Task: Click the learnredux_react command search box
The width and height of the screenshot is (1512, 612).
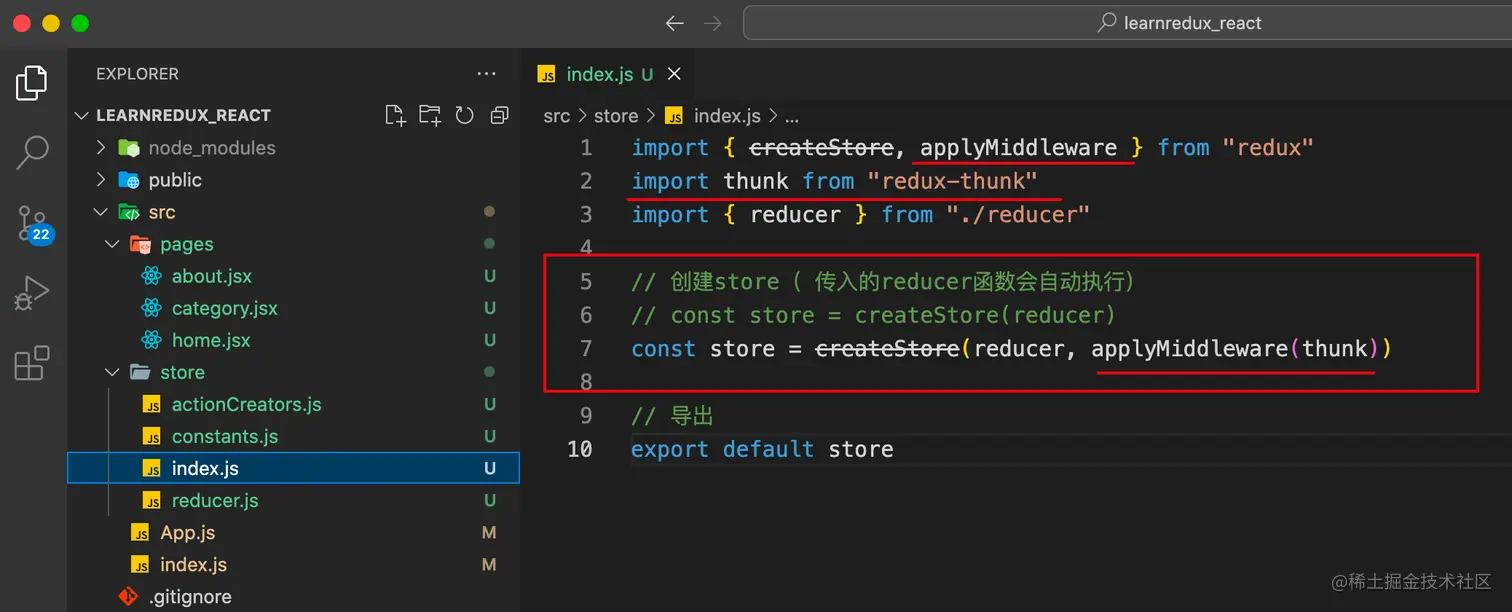Action: pyautogui.click(x=1127, y=23)
